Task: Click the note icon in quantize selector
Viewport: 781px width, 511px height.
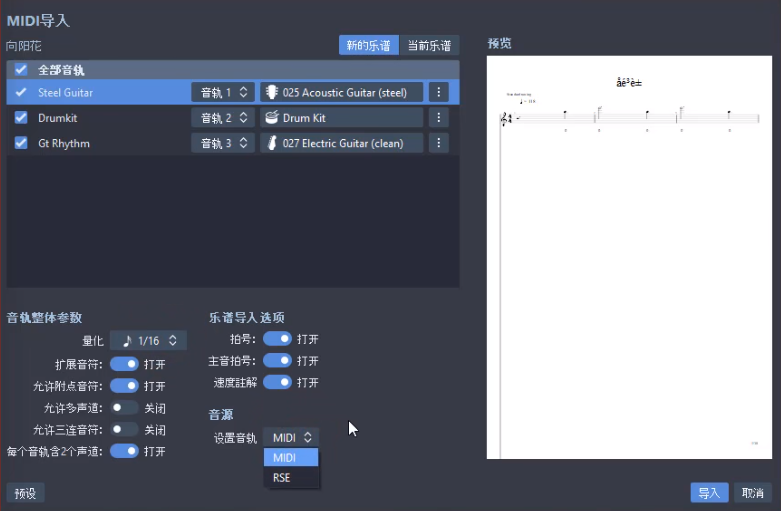Action: [128, 341]
